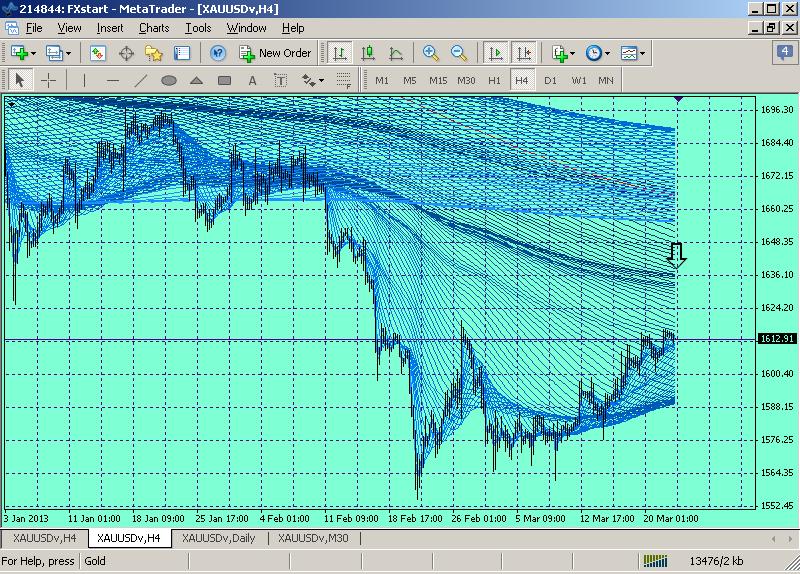
Task: Select the trendline drawing tool
Action: (x=141, y=80)
